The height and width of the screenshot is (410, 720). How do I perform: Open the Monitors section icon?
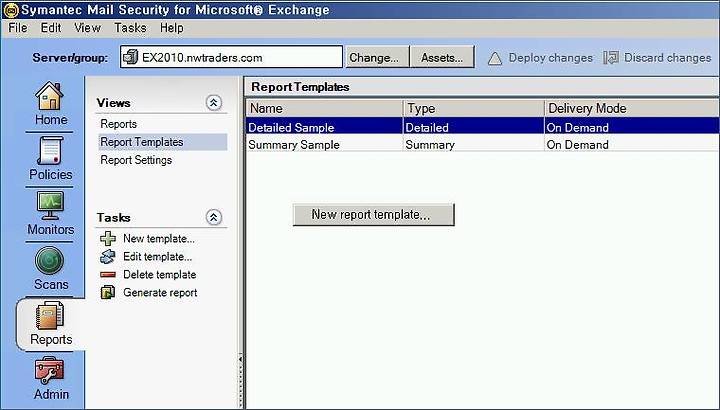[x=50, y=205]
